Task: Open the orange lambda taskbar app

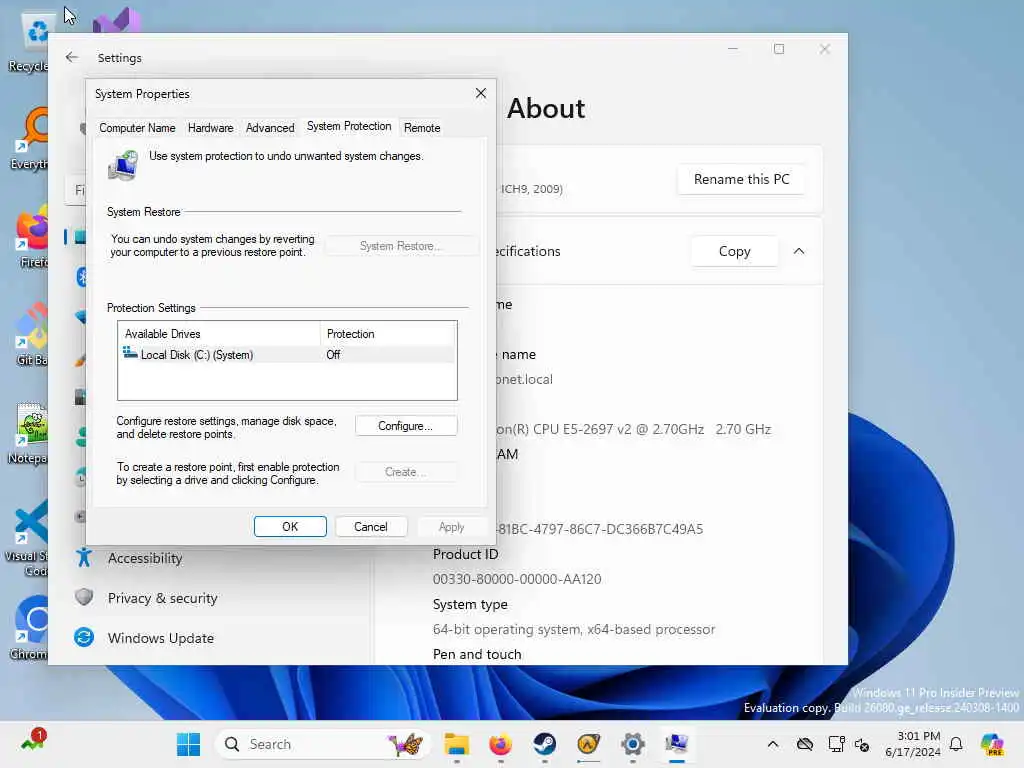Action: (x=588, y=744)
